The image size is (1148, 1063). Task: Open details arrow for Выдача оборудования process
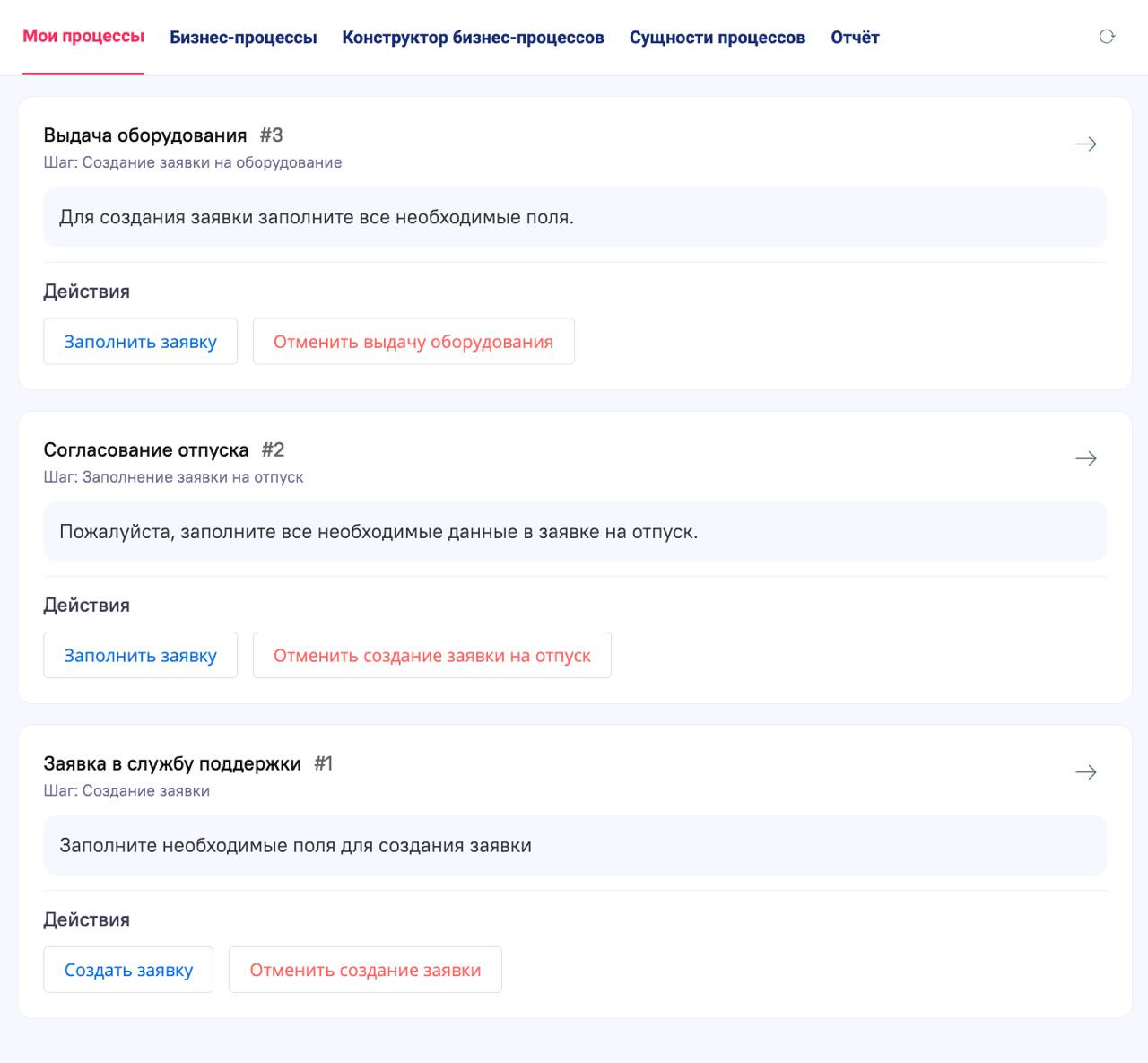pyautogui.click(x=1086, y=143)
